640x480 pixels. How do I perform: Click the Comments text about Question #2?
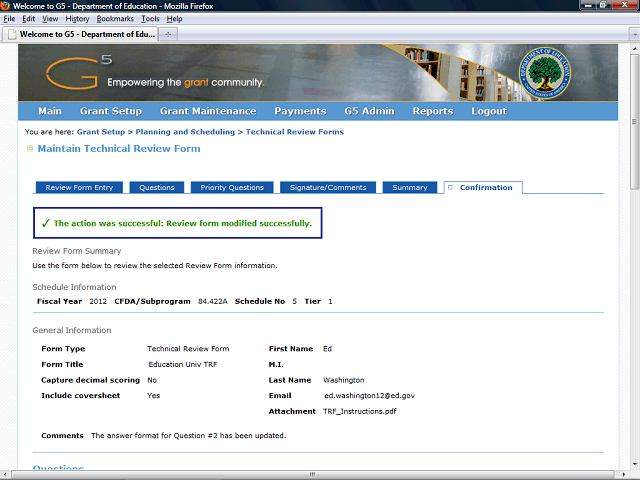click(189, 436)
